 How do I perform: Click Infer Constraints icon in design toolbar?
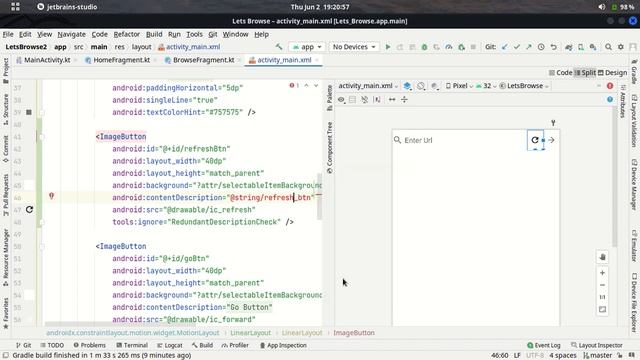click(377, 99)
